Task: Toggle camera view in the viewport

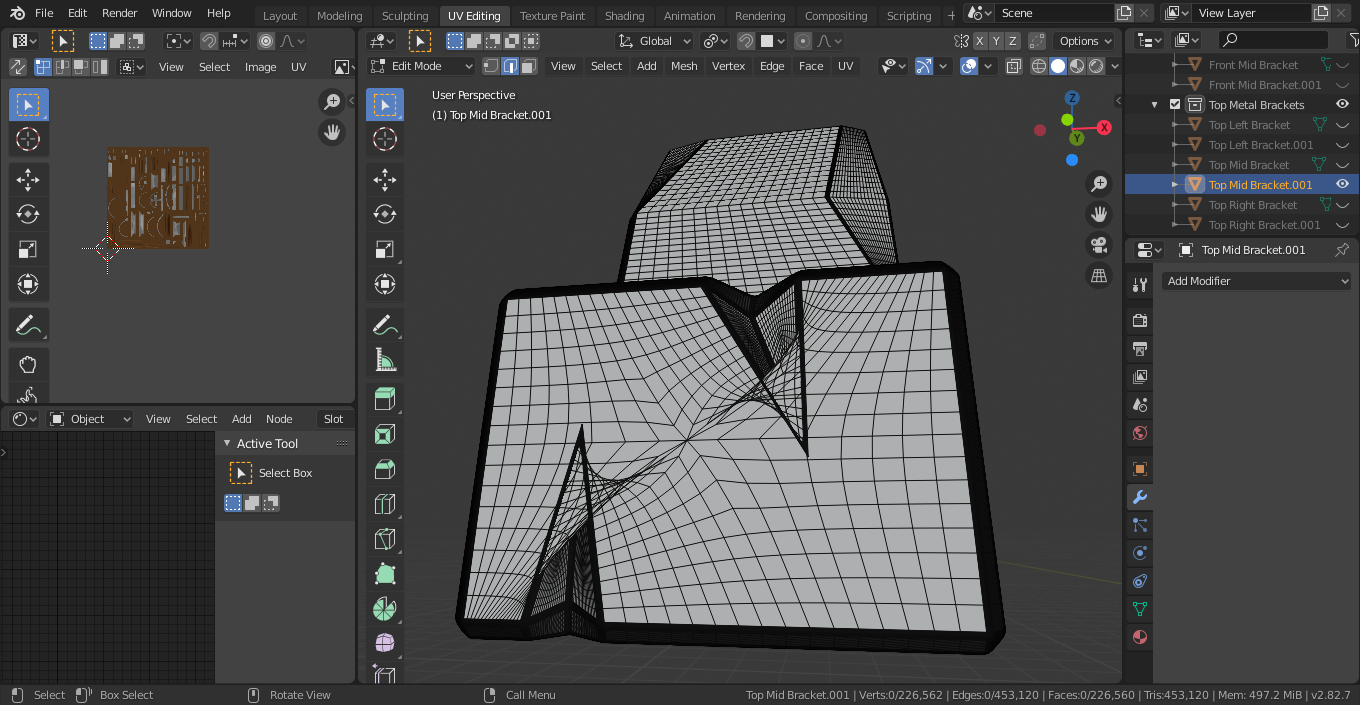Action: (1099, 245)
